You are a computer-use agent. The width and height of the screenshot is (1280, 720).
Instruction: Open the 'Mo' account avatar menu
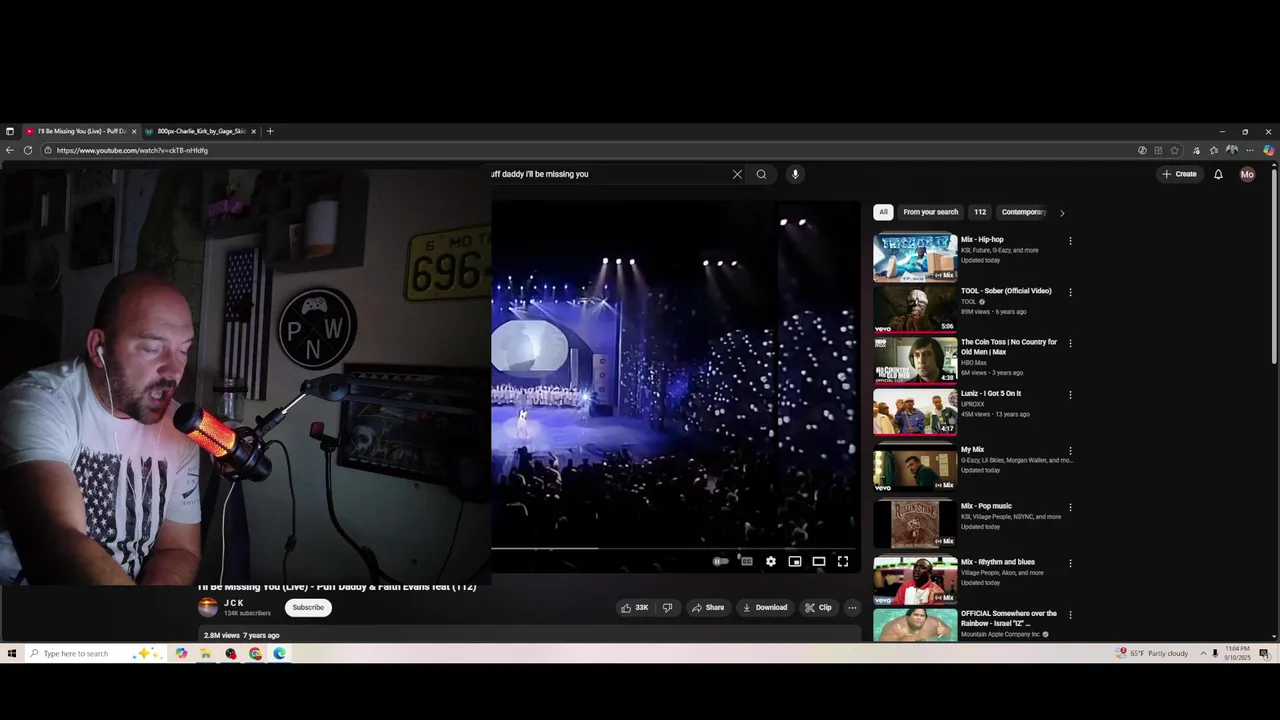point(1247,174)
